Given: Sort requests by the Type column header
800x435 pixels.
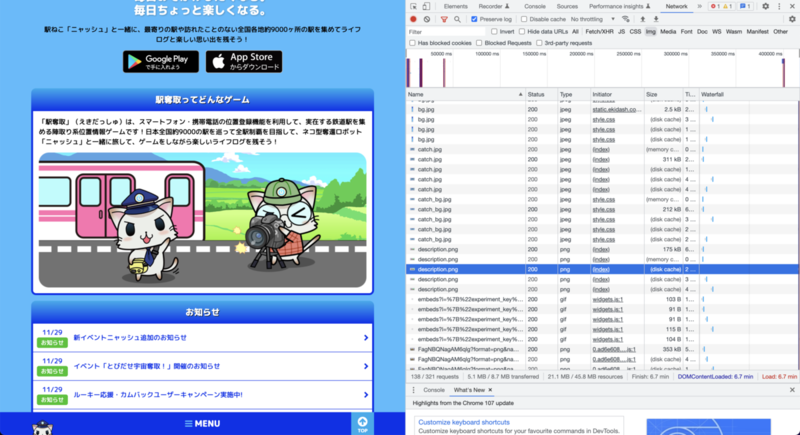Looking at the screenshot, I should point(573,94).
